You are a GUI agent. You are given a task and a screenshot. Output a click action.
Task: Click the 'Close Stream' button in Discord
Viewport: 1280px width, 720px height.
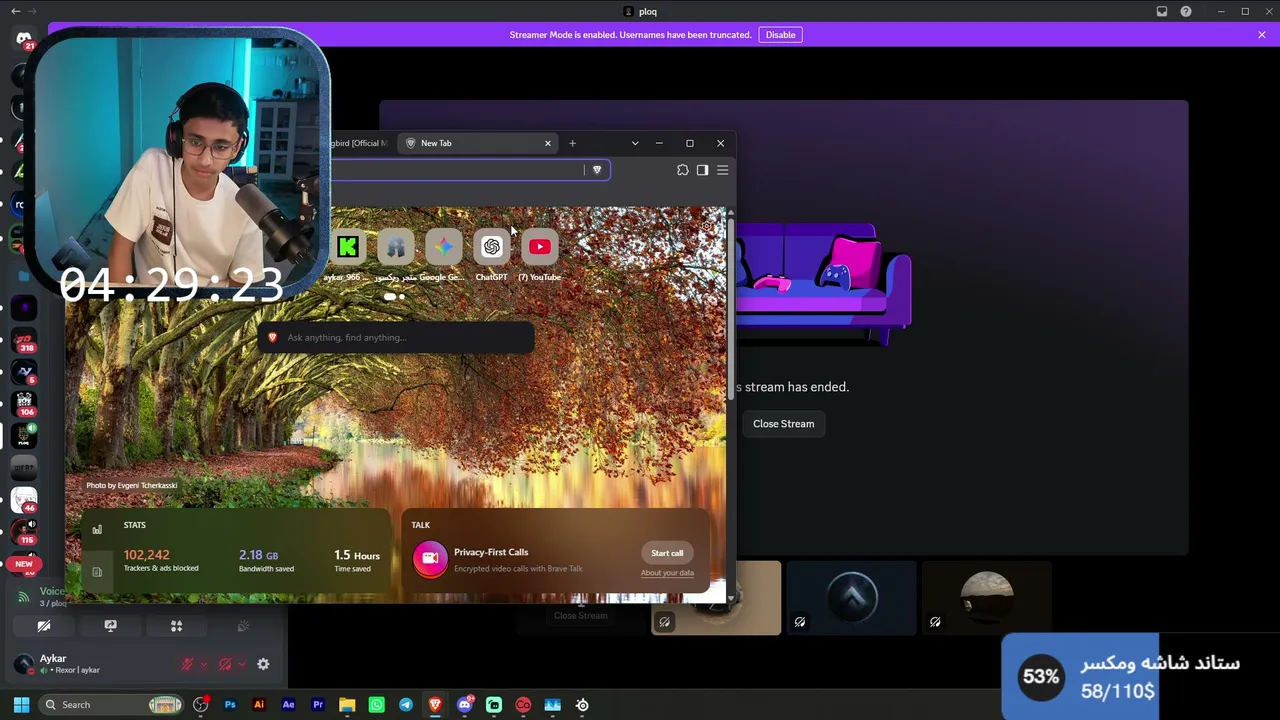point(784,424)
